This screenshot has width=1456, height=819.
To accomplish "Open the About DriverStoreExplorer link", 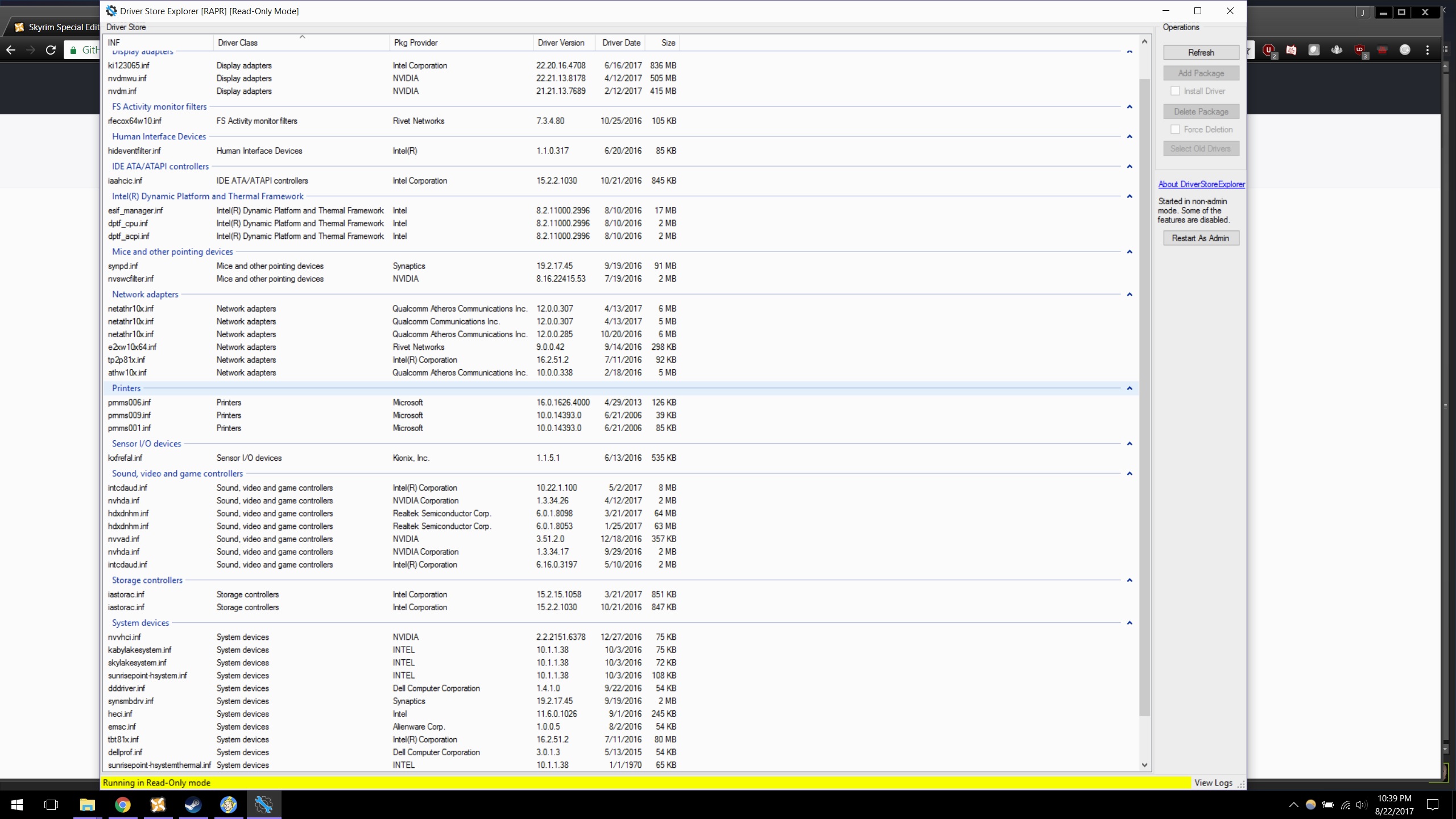I will 1201,184.
